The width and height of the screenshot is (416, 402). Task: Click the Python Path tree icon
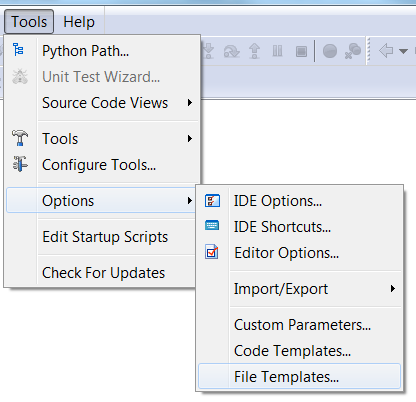pyautogui.click(x=18, y=50)
